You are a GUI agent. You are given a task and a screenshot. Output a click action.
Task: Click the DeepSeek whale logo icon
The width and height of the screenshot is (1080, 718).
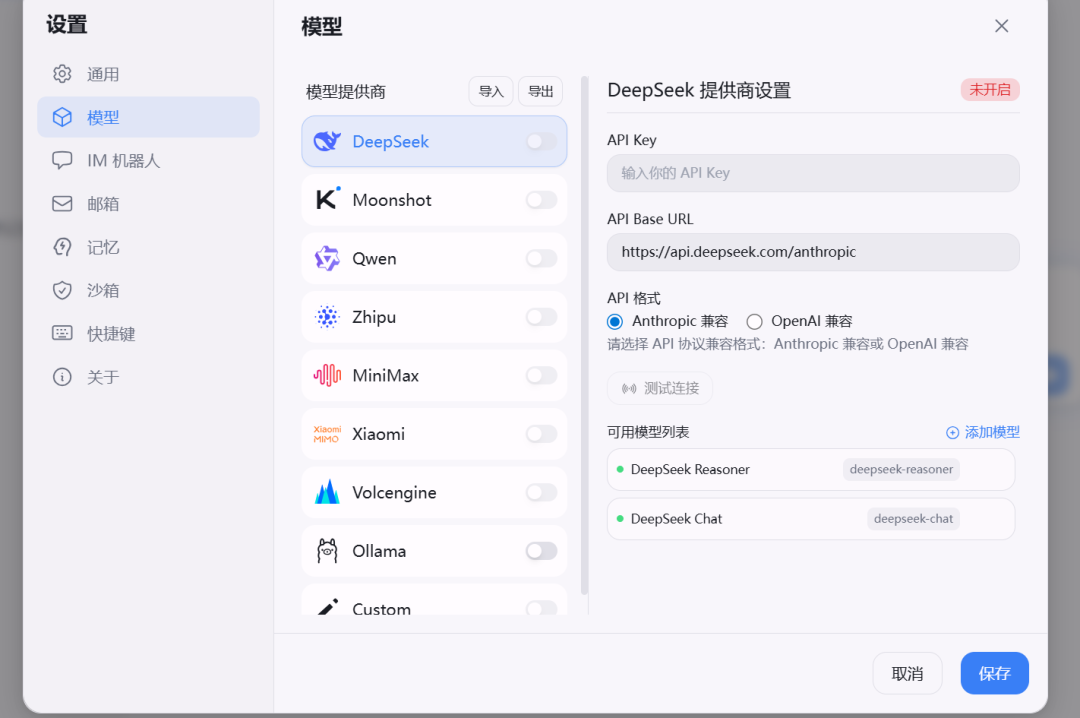[327, 142]
